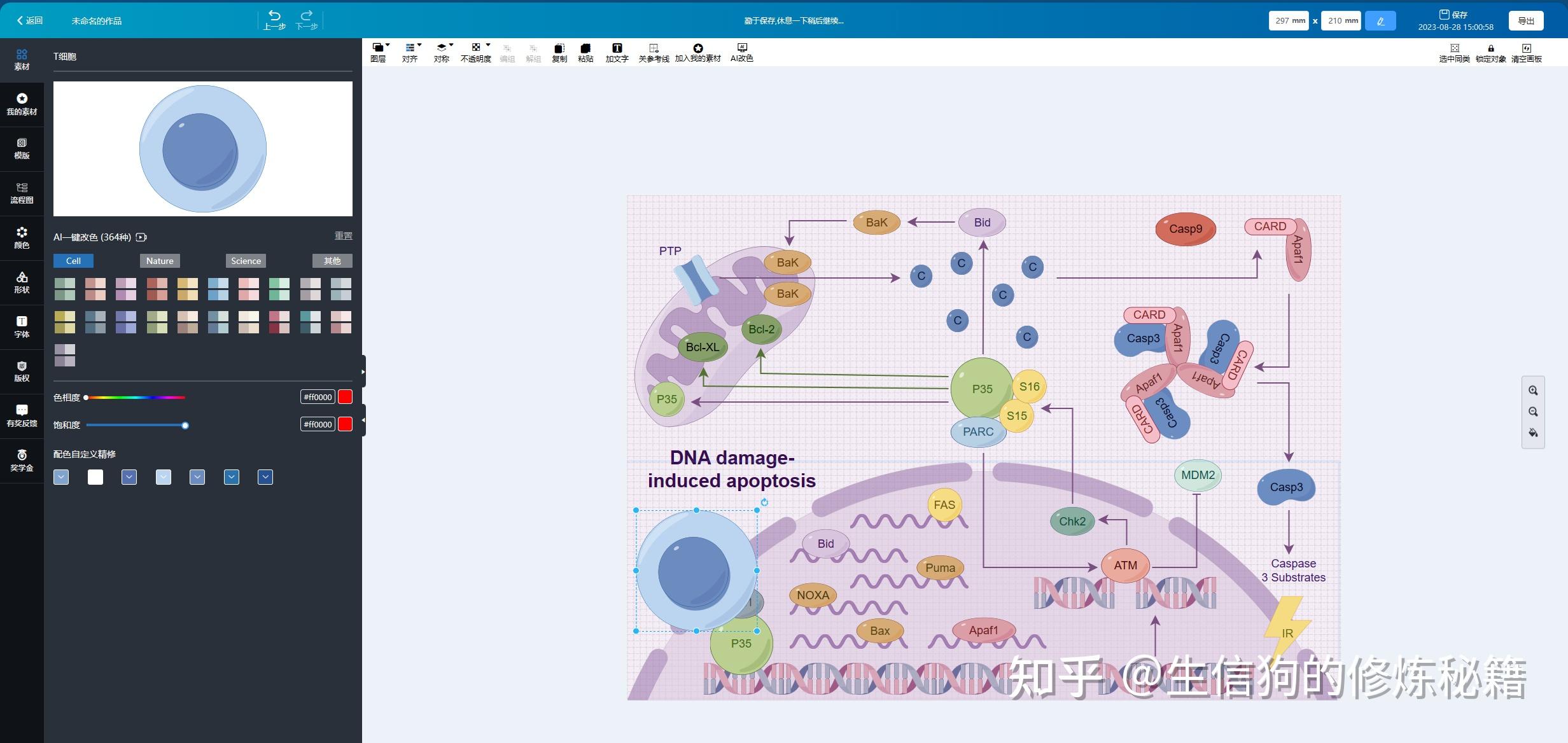1568x743 pixels.
Task: Click the 导出 export button
Action: click(x=1525, y=21)
